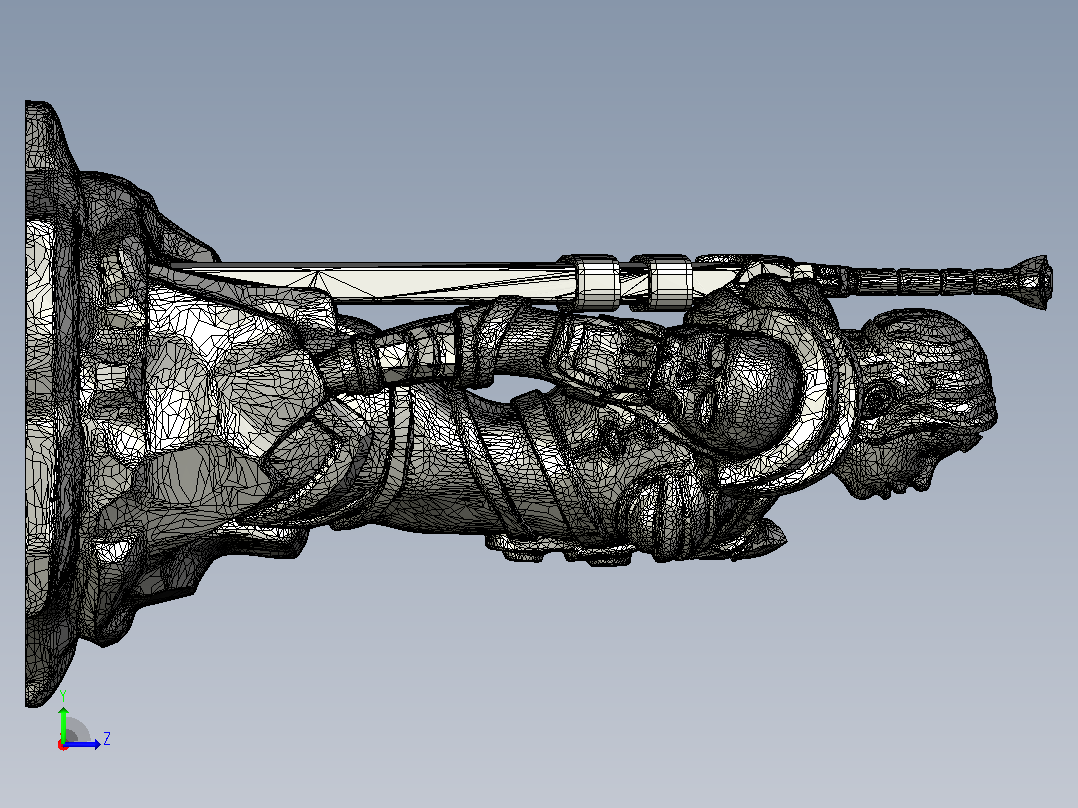
Task: Click the "Y" label above the triad
Action: 63,697
